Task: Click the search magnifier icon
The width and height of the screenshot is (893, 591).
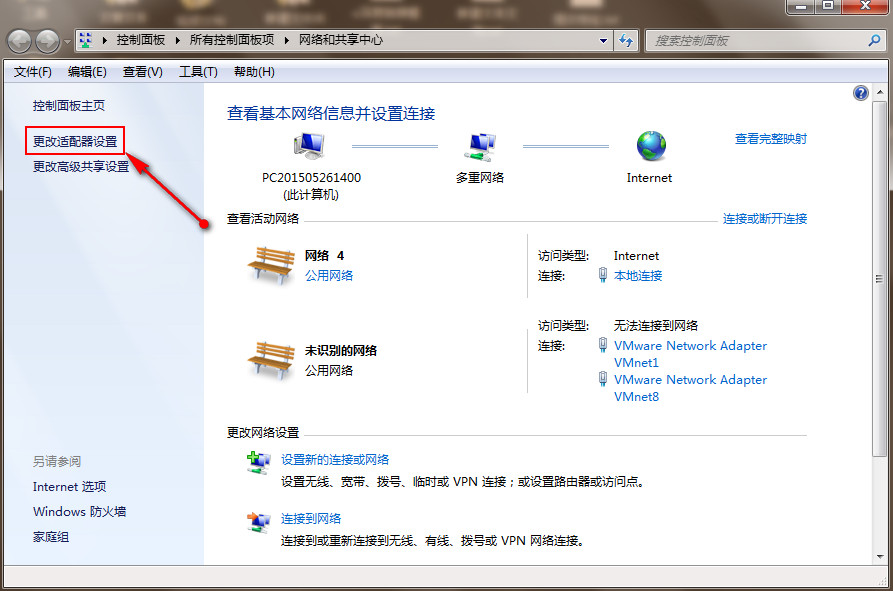Action: [x=873, y=40]
